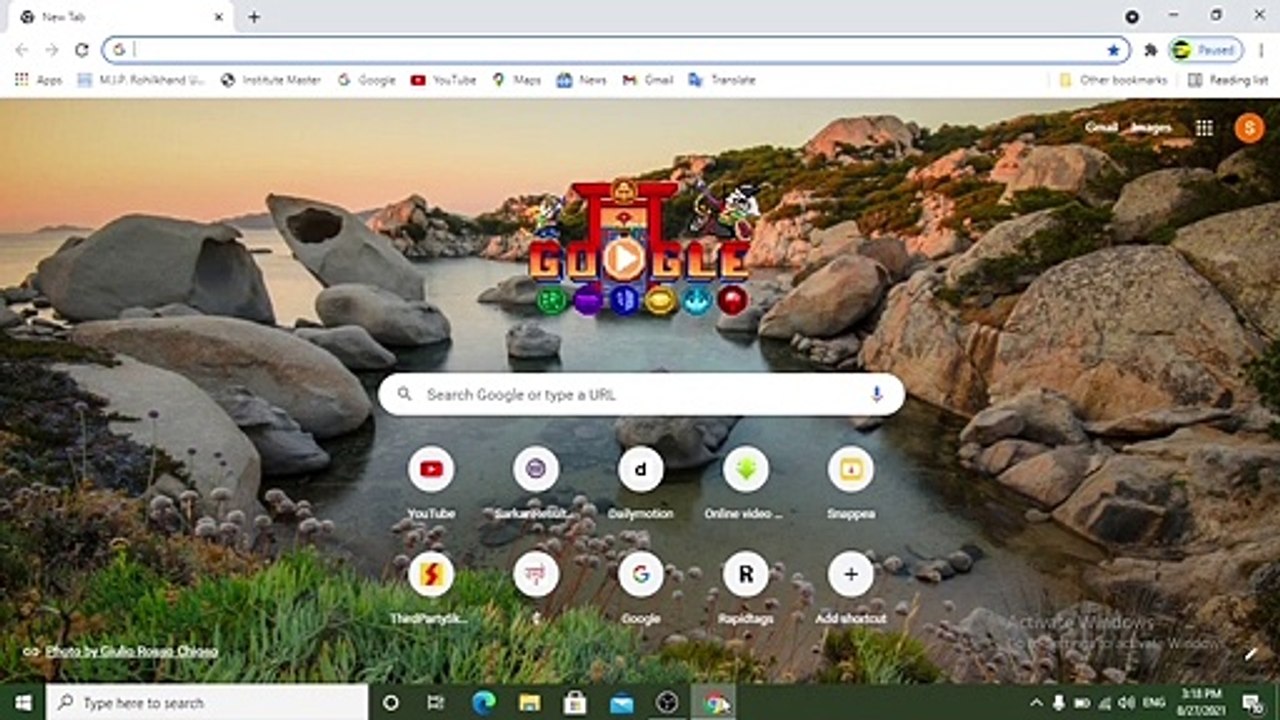The width and height of the screenshot is (1280, 720).
Task: Focus the Chrome address bar
Action: coord(616,50)
